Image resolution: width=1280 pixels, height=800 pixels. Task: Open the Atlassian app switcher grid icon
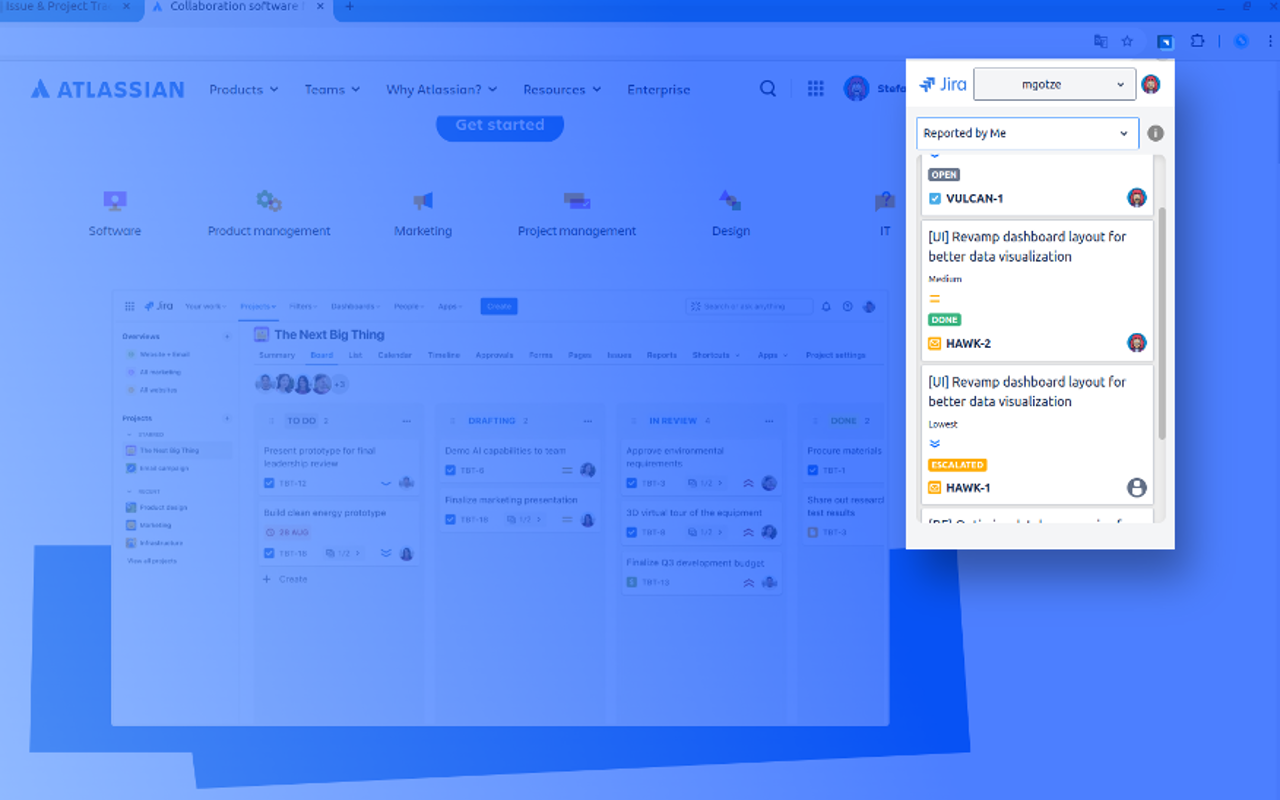tap(816, 89)
